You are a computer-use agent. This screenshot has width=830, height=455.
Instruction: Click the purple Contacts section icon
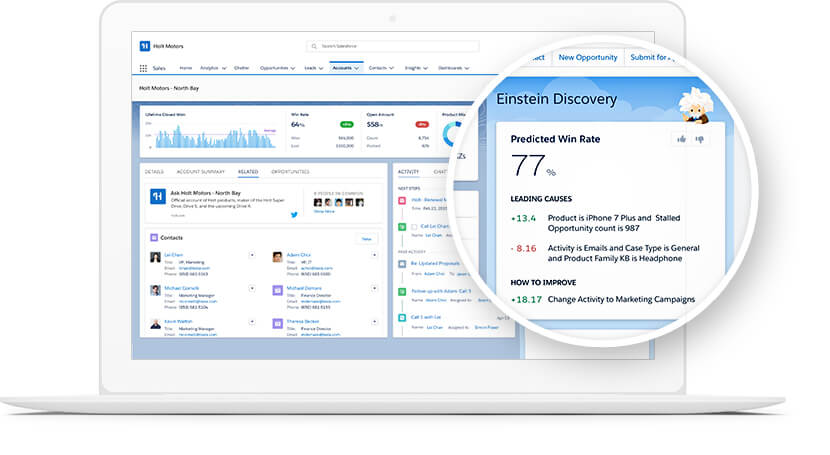coord(154,238)
